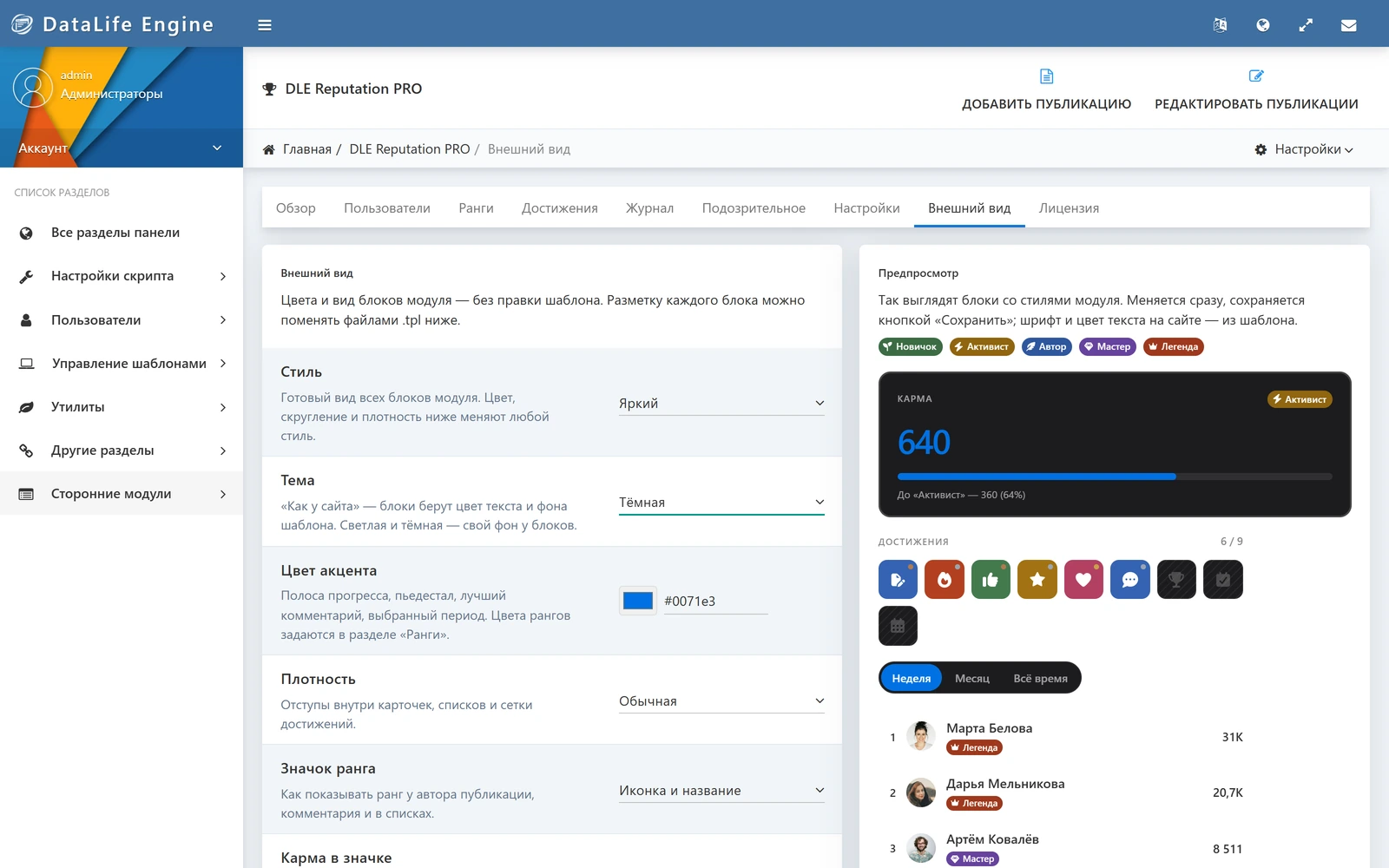Switch leaderboard period to Месяц
1389x868 pixels.
[x=972, y=678]
